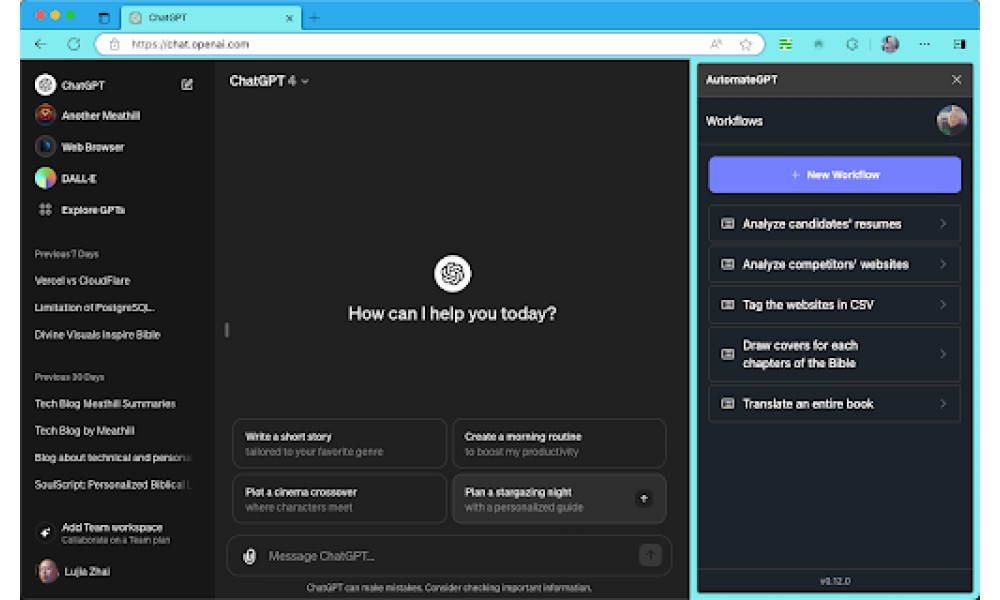Open Tech Blog by Meathill chat
This screenshot has height=600, width=1000.
[x=84, y=430]
